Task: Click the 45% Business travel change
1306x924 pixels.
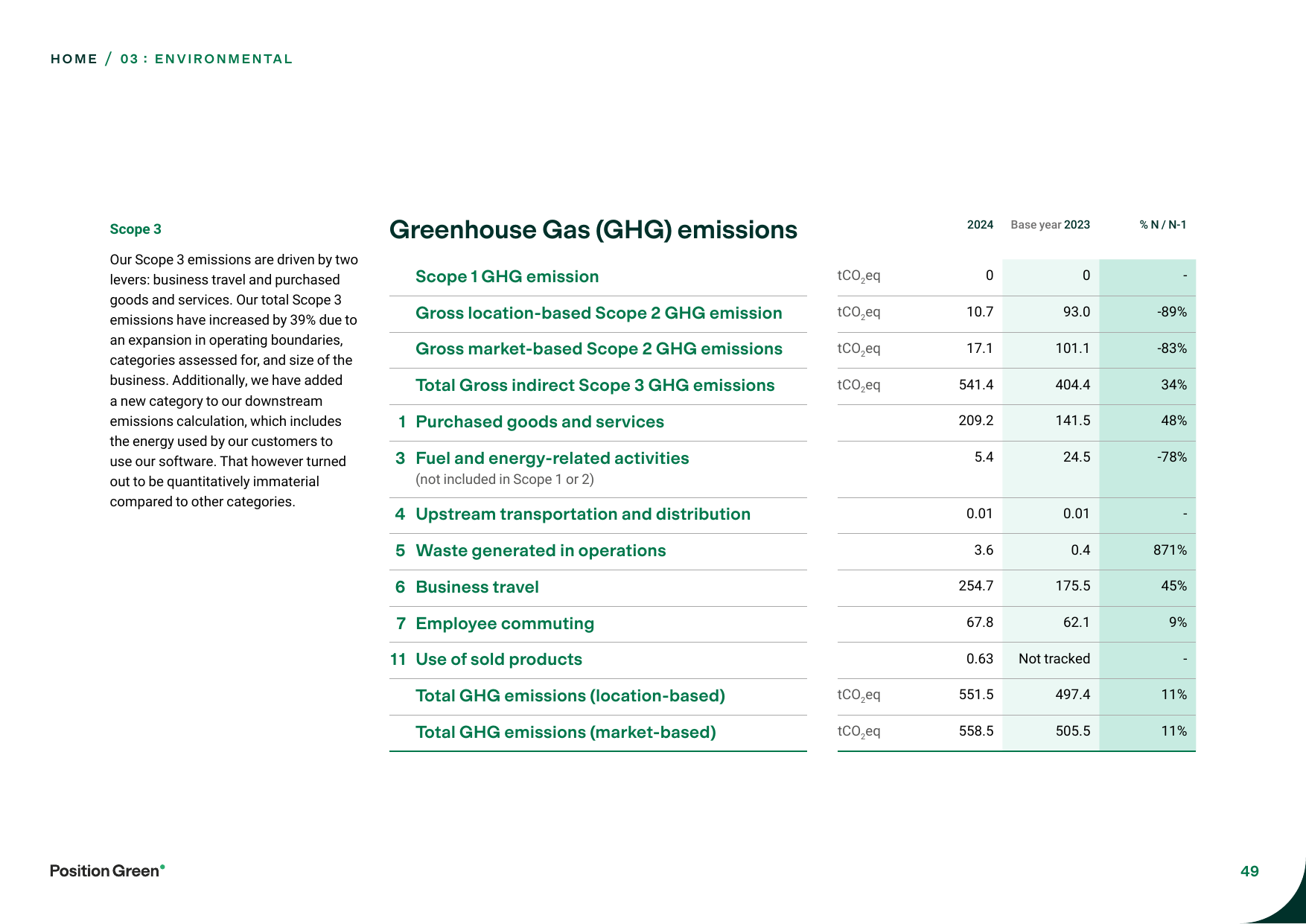Action: pyautogui.click(x=1174, y=586)
